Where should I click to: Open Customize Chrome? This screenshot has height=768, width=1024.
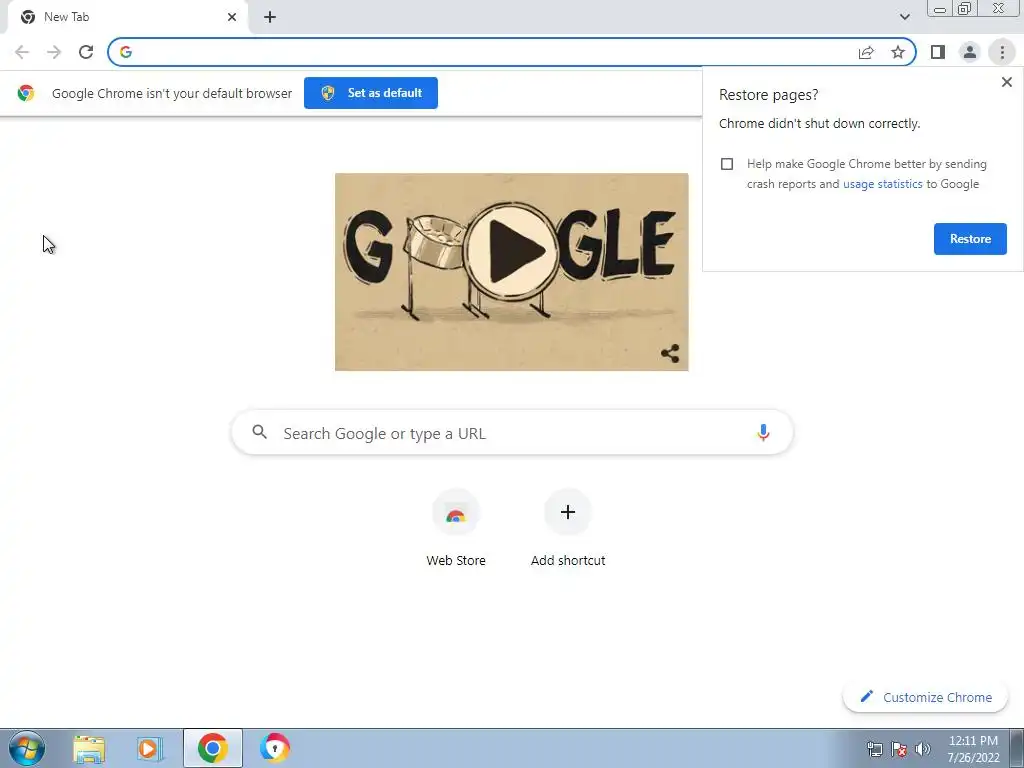pyautogui.click(x=925, y=697)
